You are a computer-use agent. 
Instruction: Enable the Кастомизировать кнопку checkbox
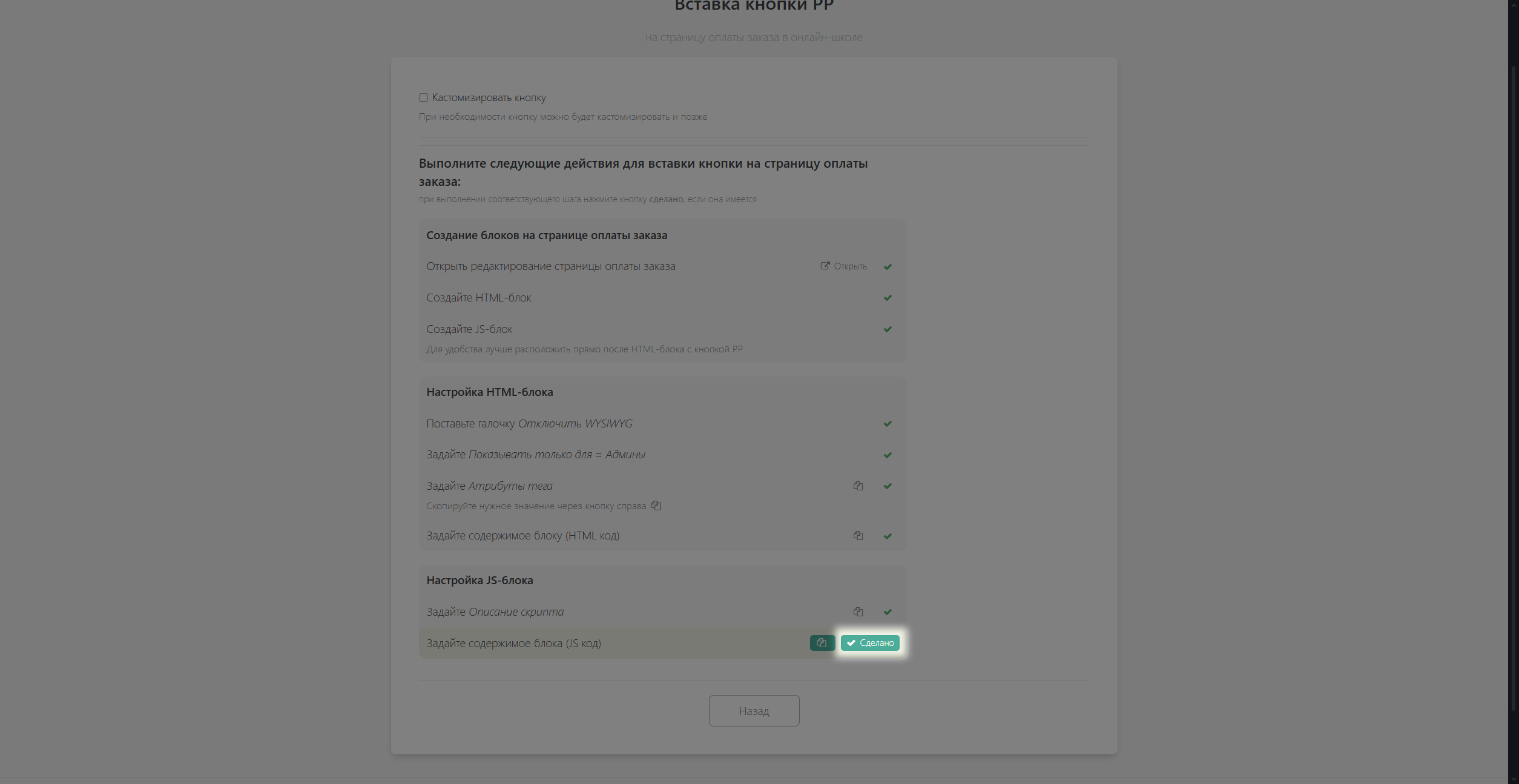pos(424,97)
